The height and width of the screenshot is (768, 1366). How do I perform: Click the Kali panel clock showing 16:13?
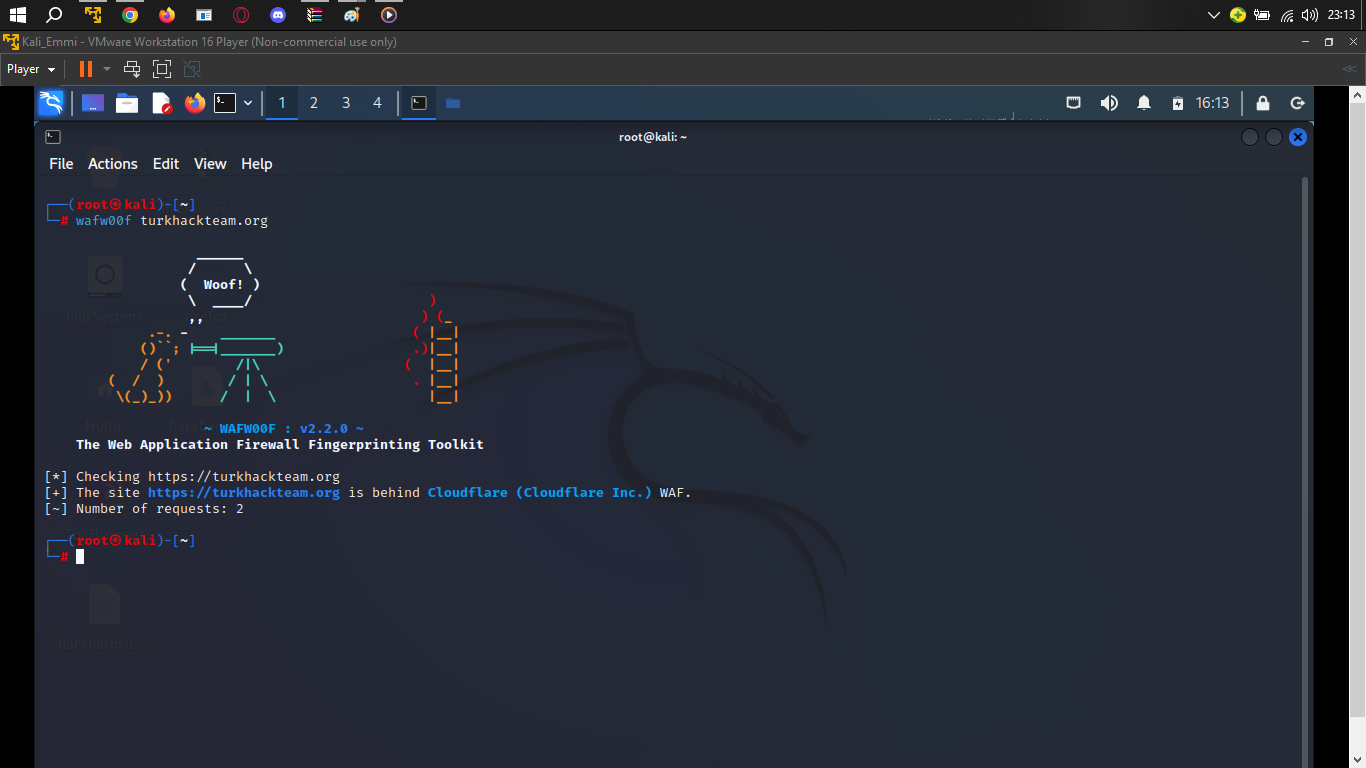click(1212, 103)
